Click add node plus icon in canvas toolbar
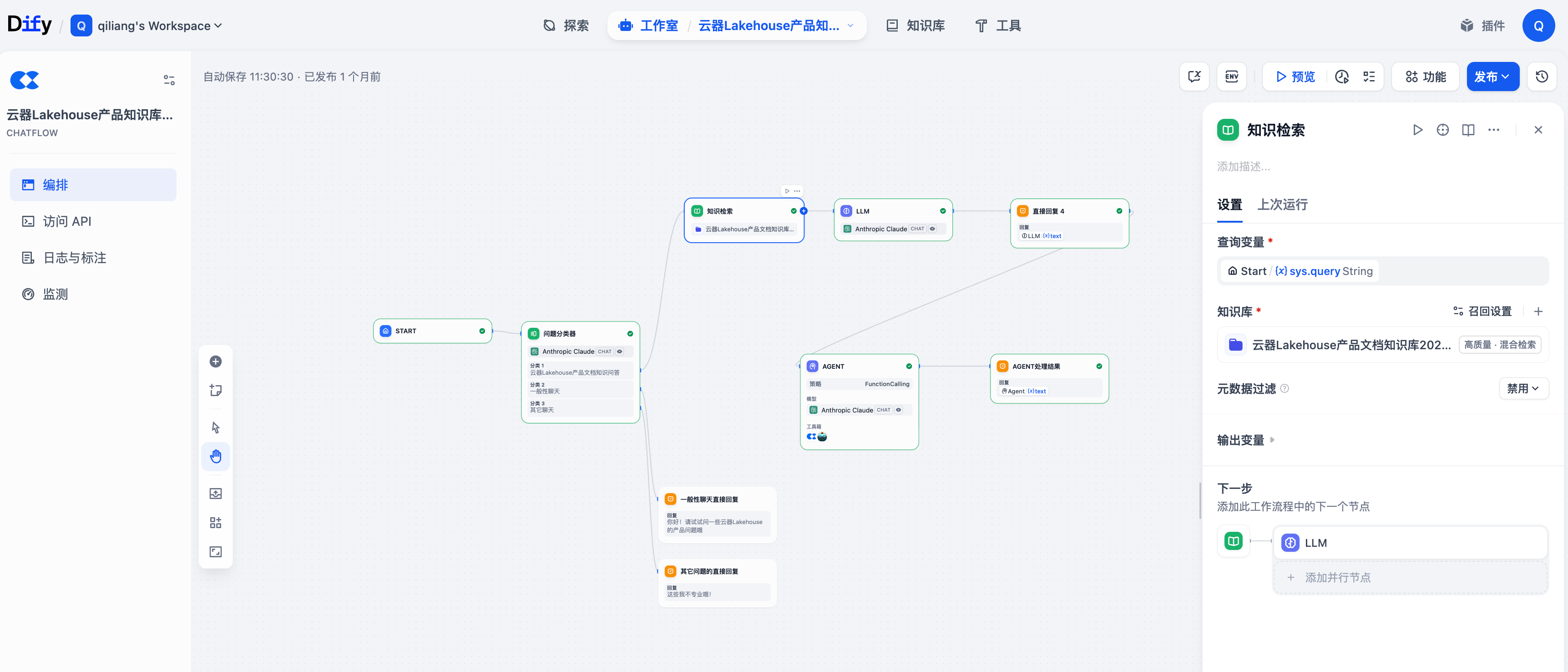The height and width of the screenshot is (672, 1568). tap(216, 361)
